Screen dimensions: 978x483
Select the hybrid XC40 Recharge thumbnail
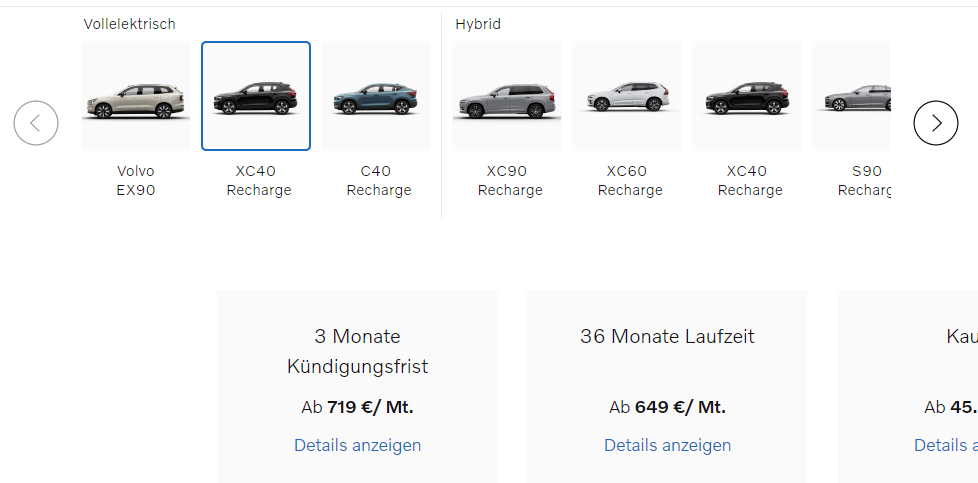747,96
